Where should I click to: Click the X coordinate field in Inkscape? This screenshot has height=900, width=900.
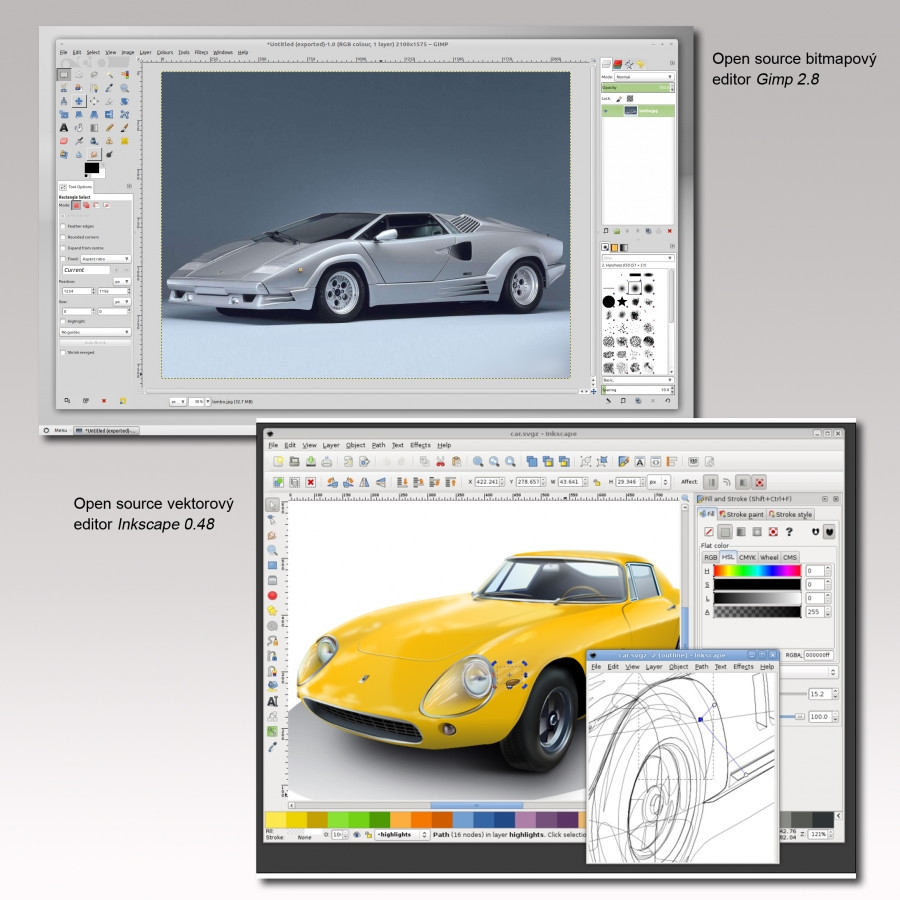pos(488,482)
